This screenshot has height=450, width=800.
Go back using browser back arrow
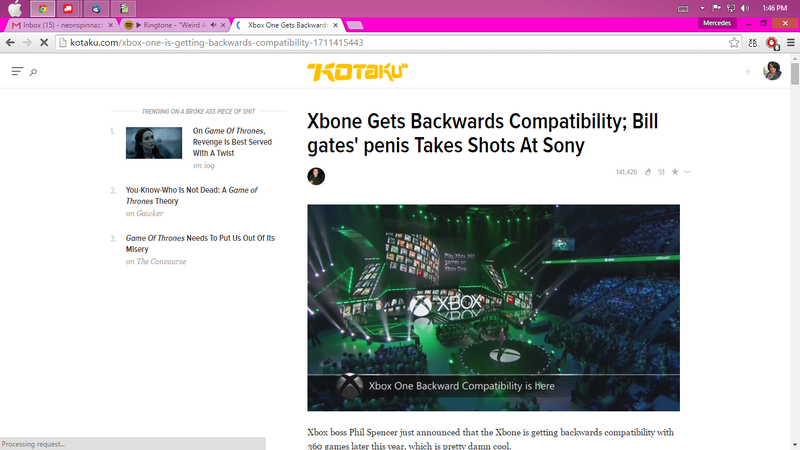pyautogui.click(x=10, y=43)
